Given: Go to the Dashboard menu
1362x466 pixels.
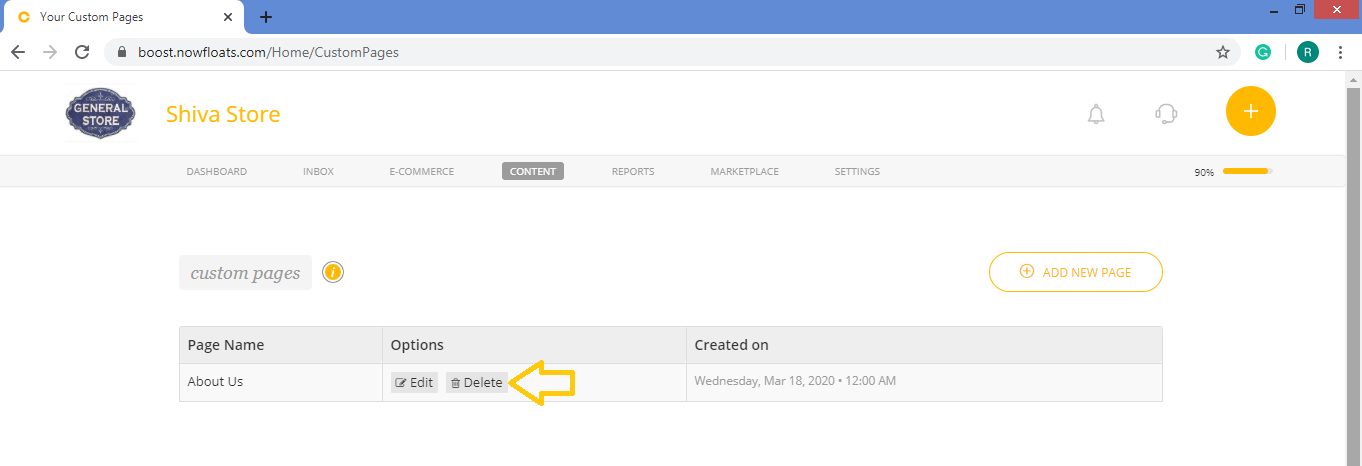Looking at the screenshot, I should pos(216,172).
